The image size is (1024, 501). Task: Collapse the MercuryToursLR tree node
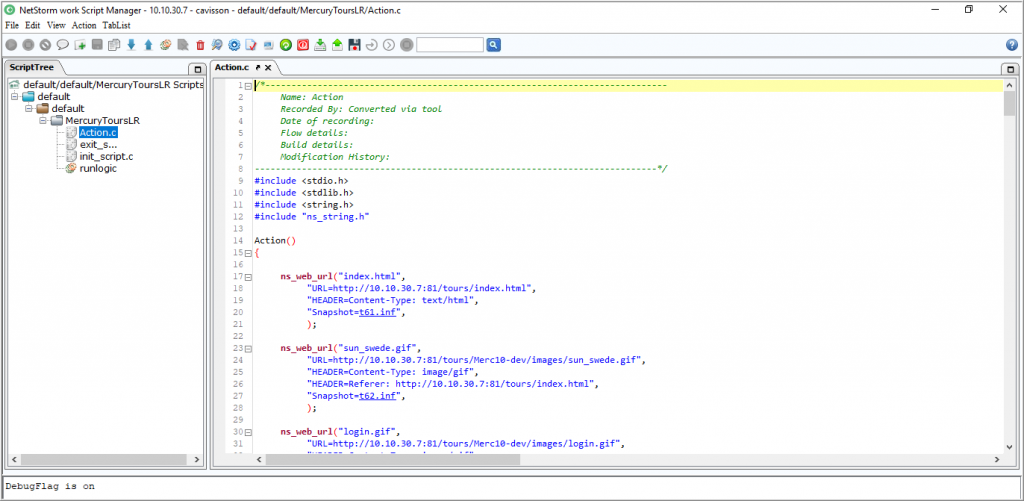[42, 121]
